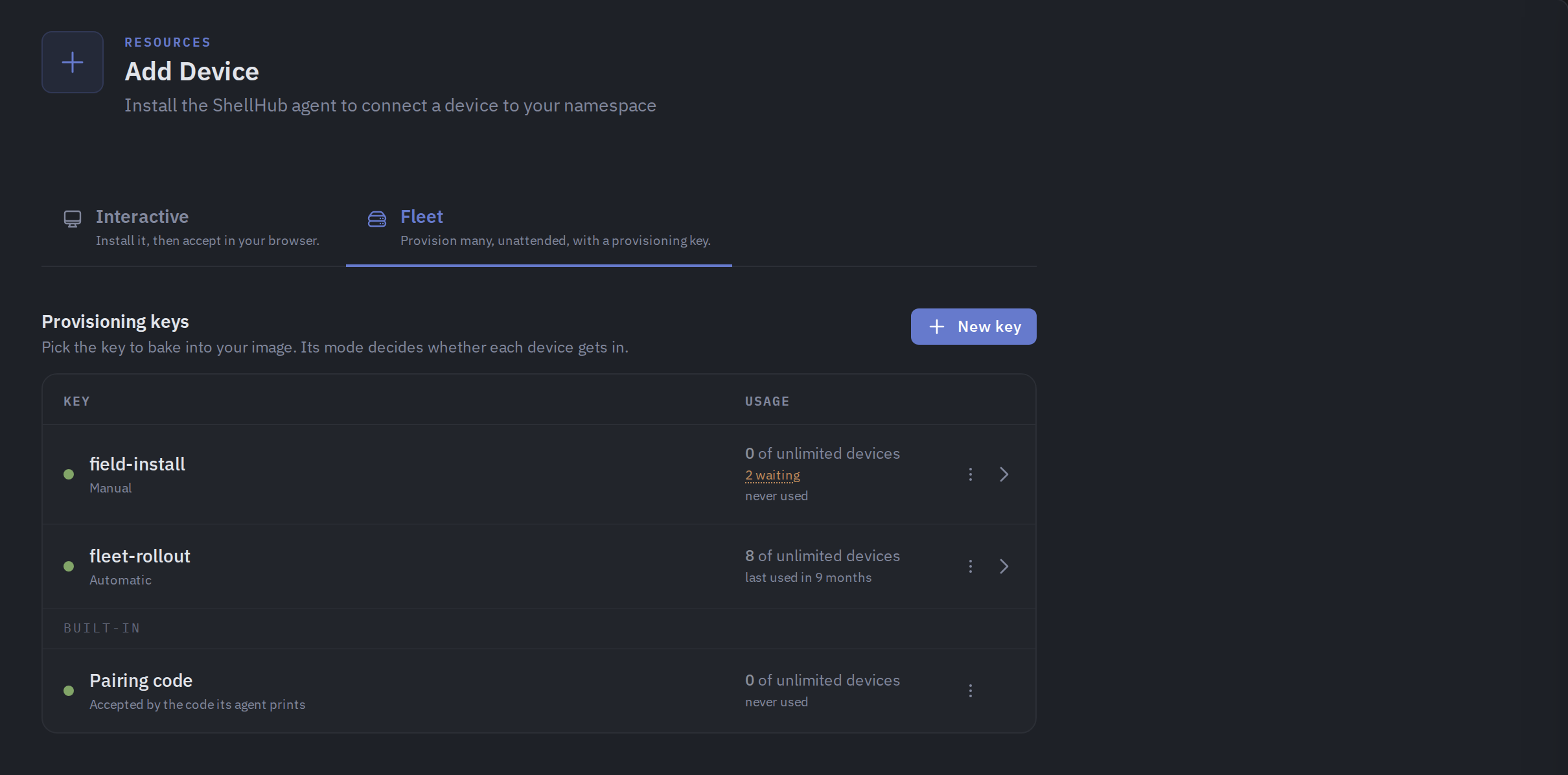Open field-install key options menu
Image resolution: width=1568 pixels, height=775 pixels.
[x=970, y=474]
